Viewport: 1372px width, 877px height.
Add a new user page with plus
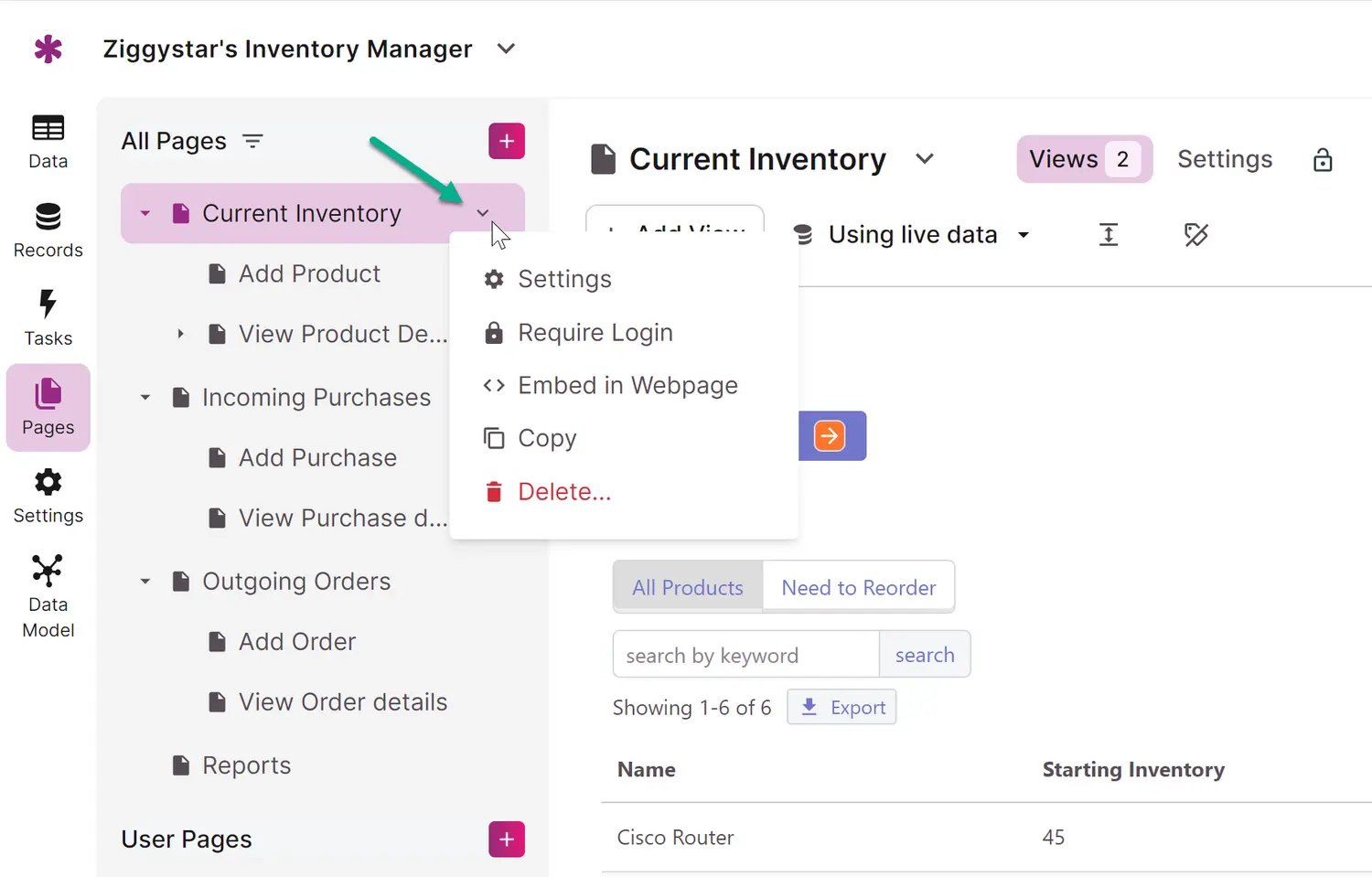click(x=507, y=840)
